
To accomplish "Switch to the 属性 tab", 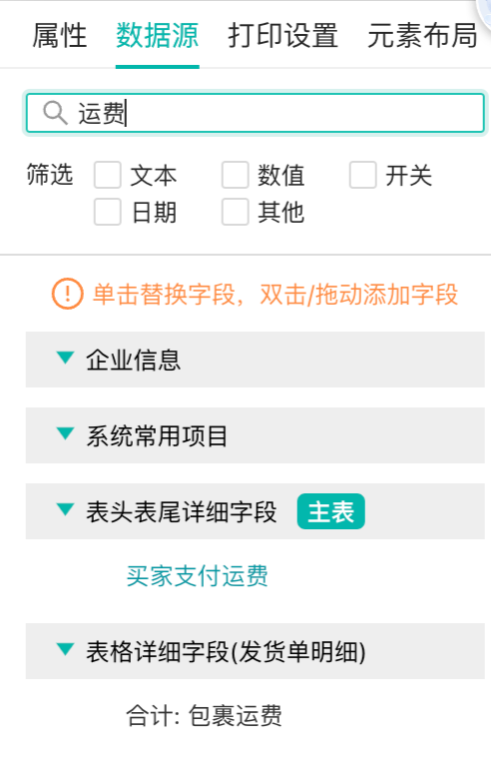I will [x=59, y=35].
